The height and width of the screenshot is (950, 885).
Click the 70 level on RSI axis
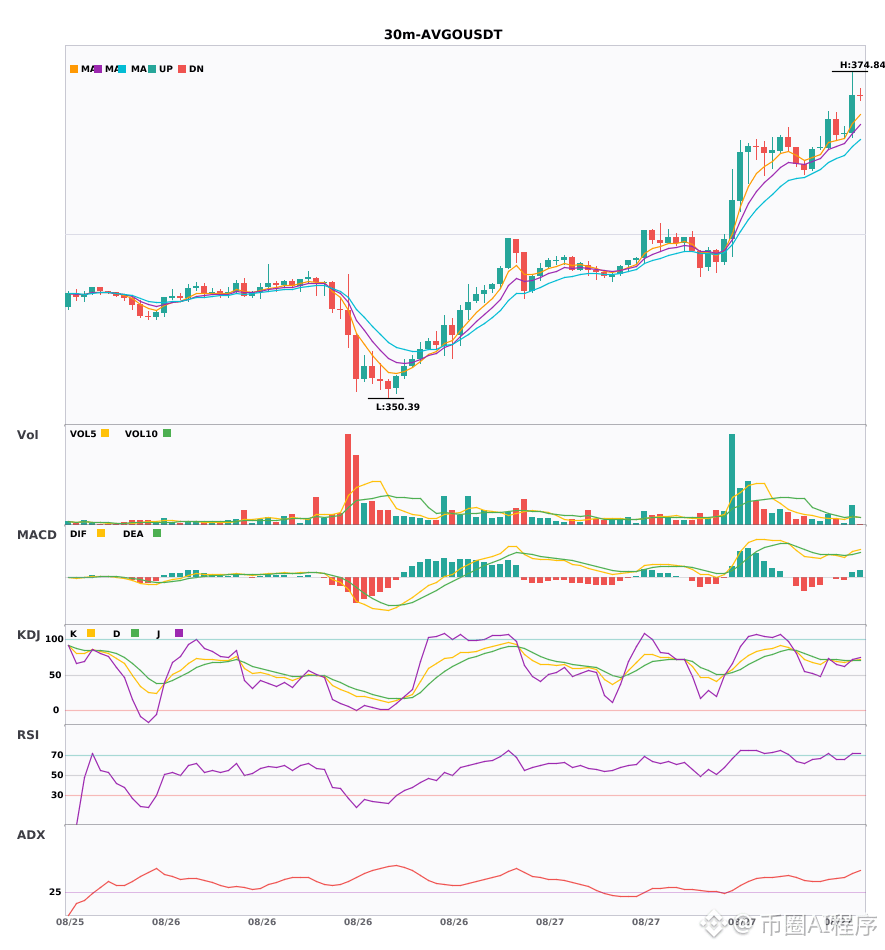tap(57, 755)
